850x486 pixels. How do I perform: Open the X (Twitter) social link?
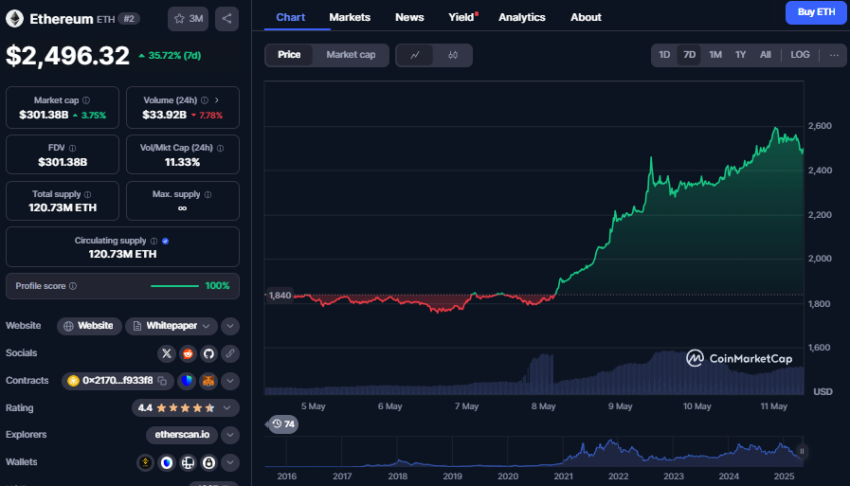166,354
